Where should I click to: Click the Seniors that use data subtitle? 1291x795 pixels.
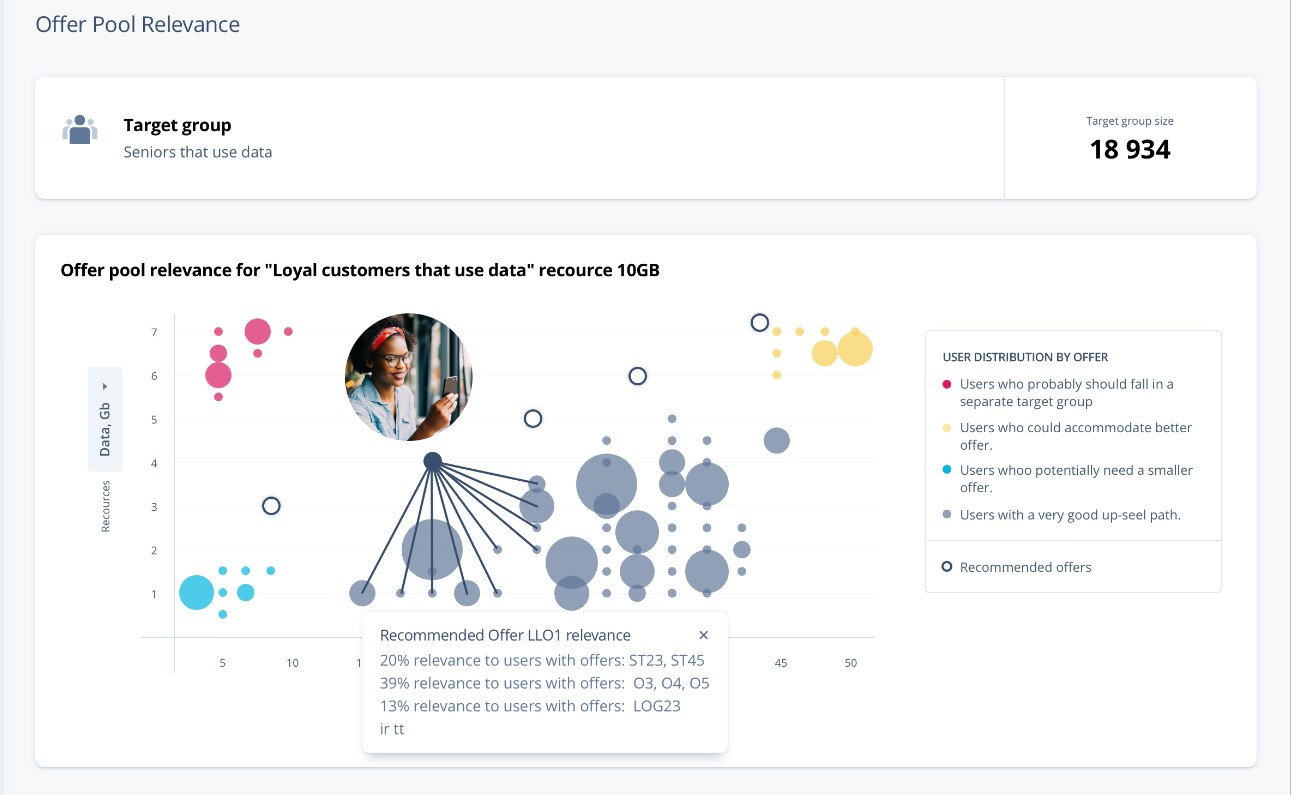(198, 152)
